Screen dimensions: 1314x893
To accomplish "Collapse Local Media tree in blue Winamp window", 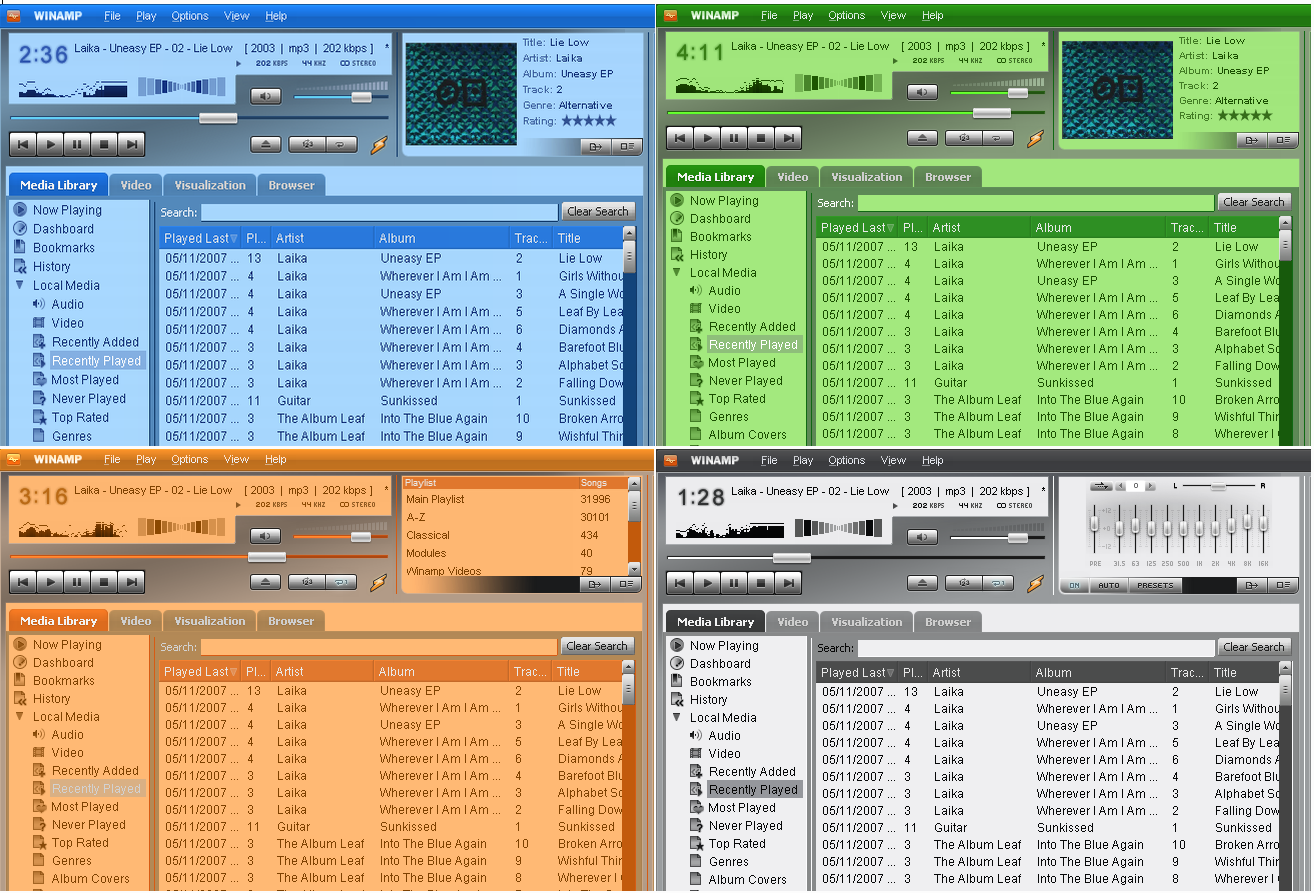I will (19, 285).
